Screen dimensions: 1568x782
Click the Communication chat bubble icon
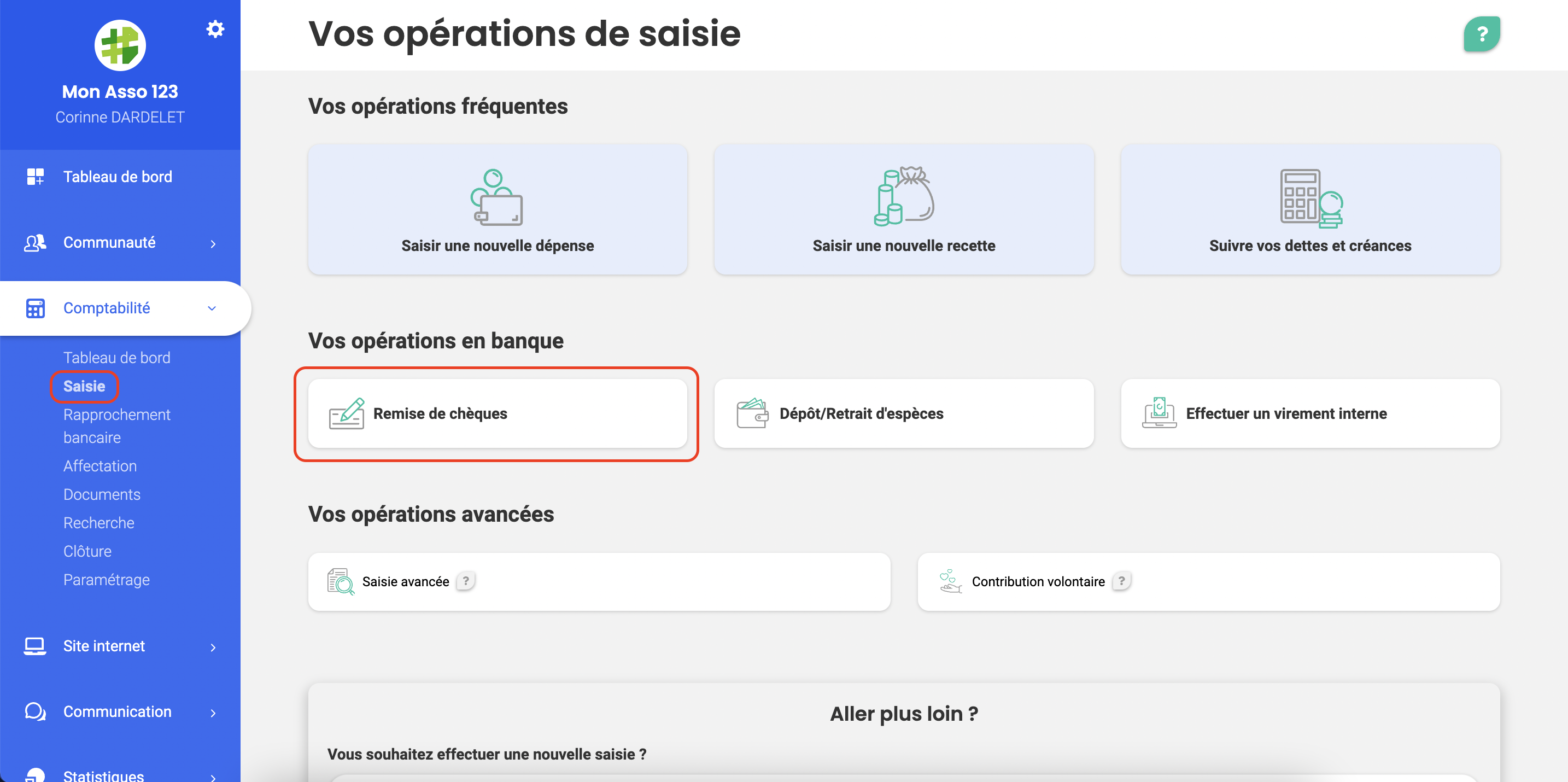(36, 711)
